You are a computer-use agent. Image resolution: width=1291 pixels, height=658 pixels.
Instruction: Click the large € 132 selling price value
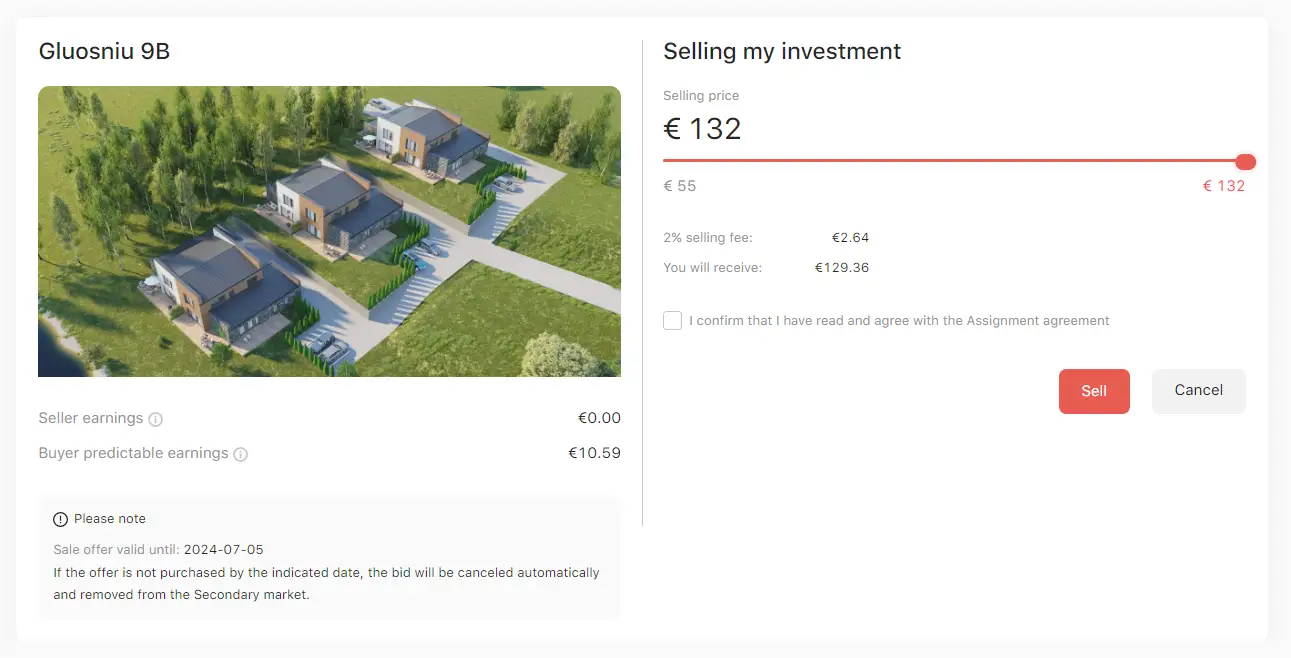tap(703, 129)
